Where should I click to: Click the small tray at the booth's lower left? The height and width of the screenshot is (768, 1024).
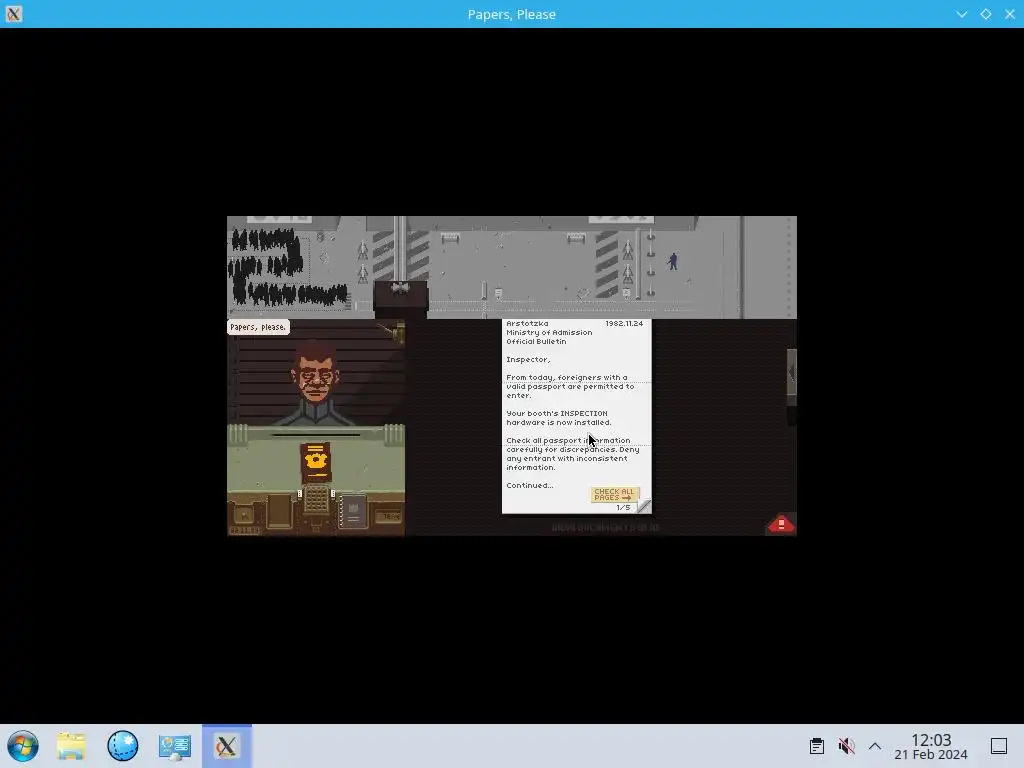(x=244, y=515)
